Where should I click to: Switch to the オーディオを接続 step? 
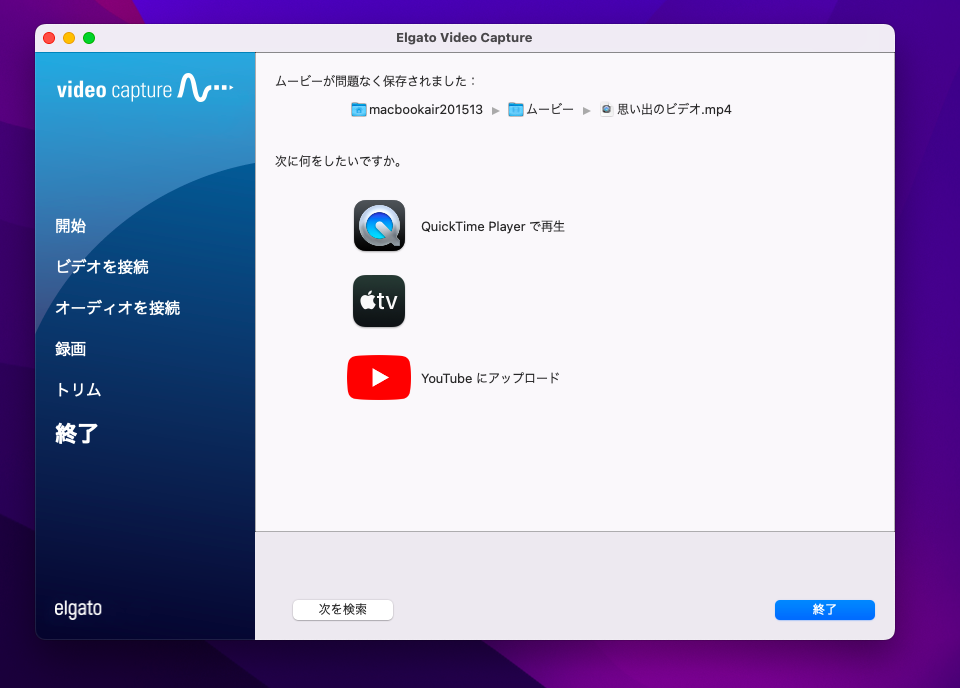click(118, 308)
